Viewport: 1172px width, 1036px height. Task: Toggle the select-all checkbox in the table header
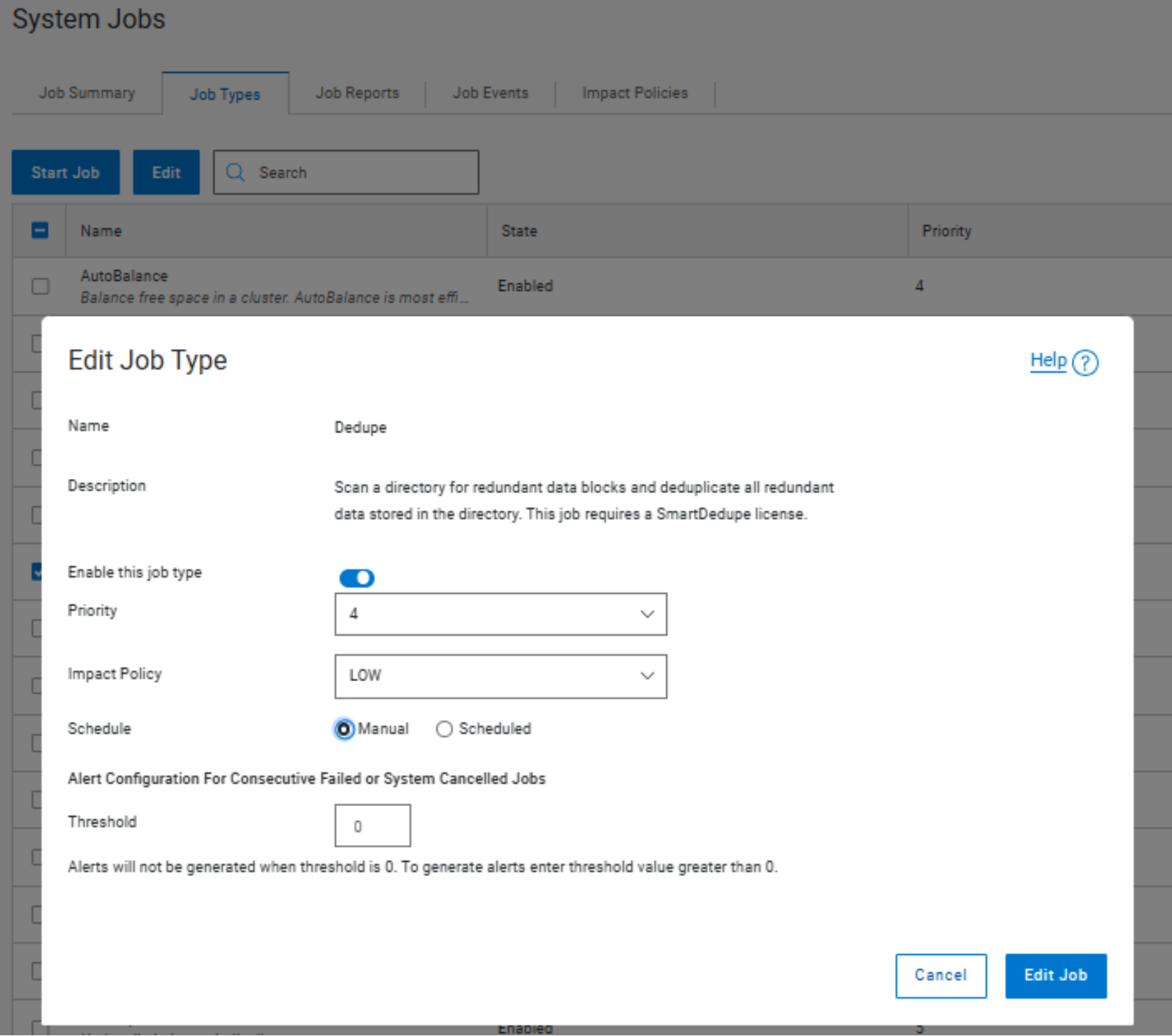pyautogui.click(x=40, y=231)
